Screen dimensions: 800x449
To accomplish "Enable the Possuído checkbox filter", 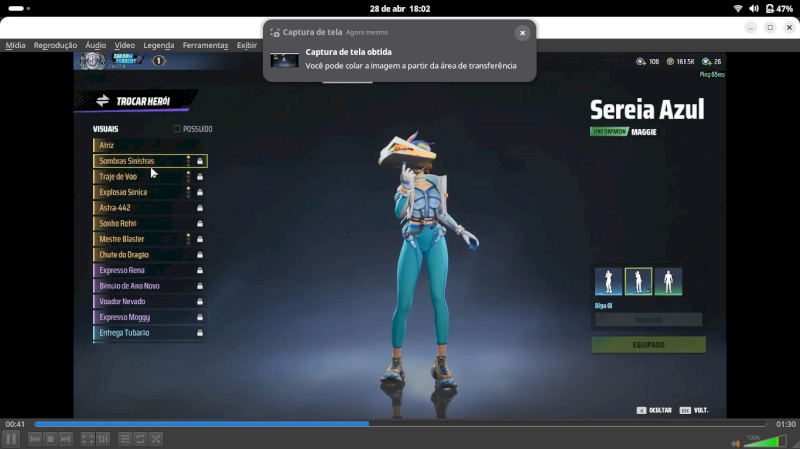I will (177, 129).
